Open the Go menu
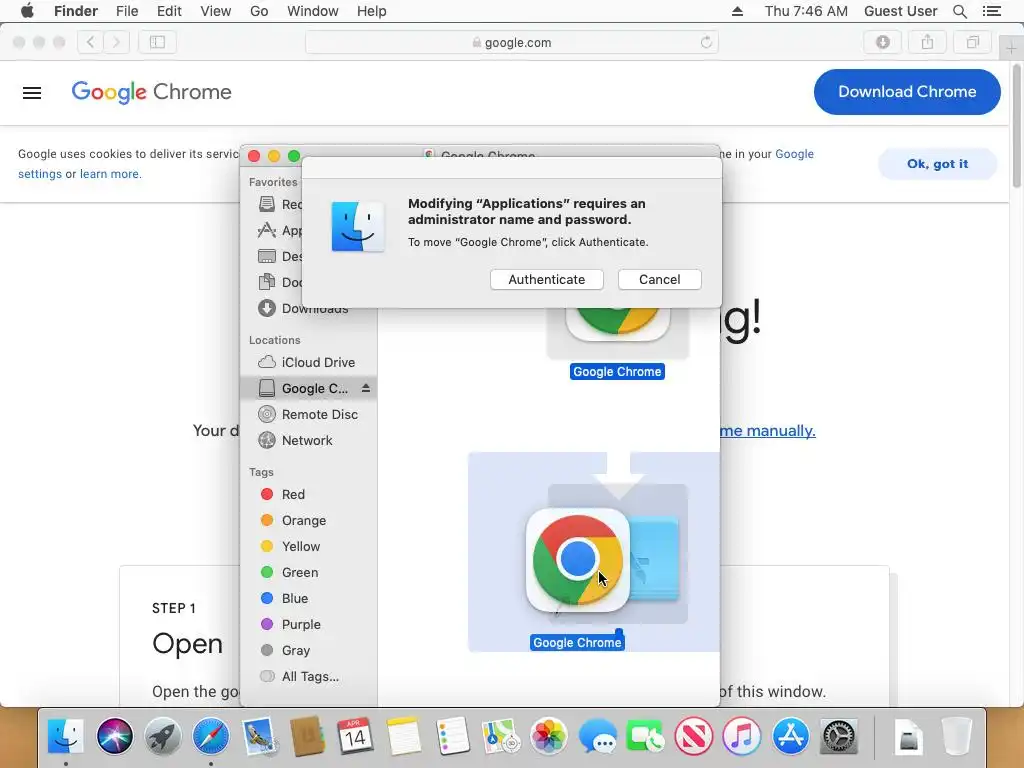Screen dimensions: 1024x768 259,11
